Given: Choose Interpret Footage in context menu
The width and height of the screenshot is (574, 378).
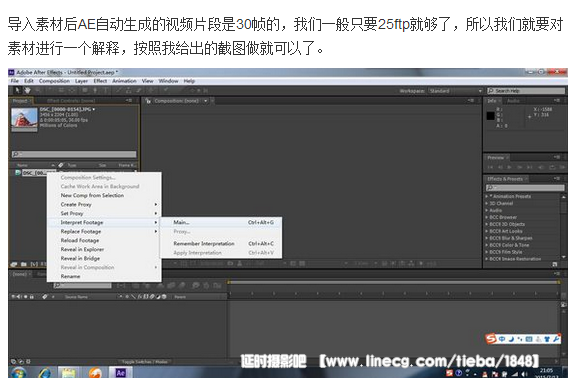Looking at the screenshot, I should (104, 222).
